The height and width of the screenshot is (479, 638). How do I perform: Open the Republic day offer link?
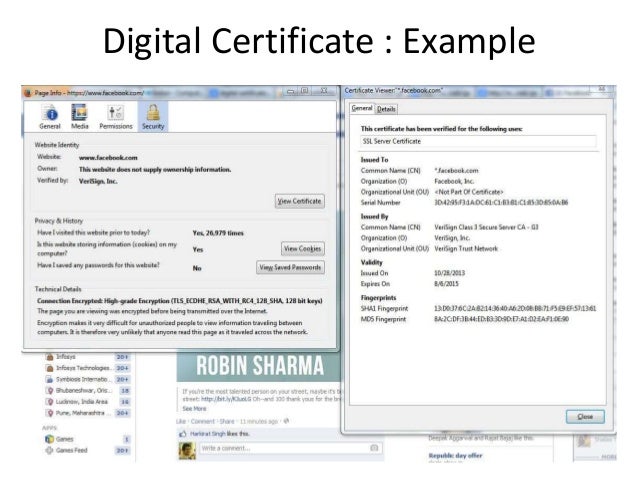(x=455, y=456)
